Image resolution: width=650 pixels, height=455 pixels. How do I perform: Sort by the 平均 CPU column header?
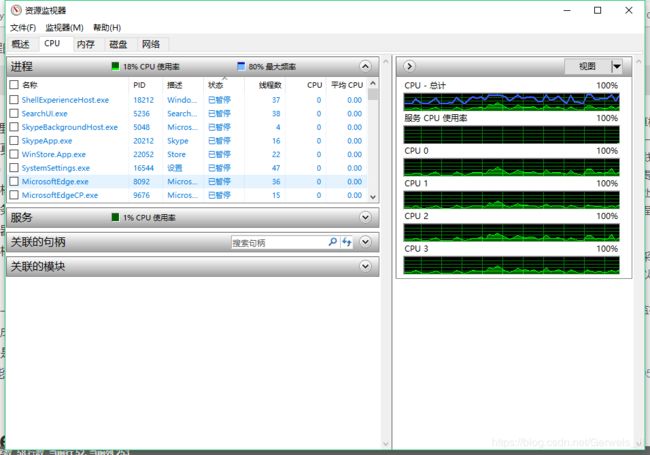click(x=347, y=85)
